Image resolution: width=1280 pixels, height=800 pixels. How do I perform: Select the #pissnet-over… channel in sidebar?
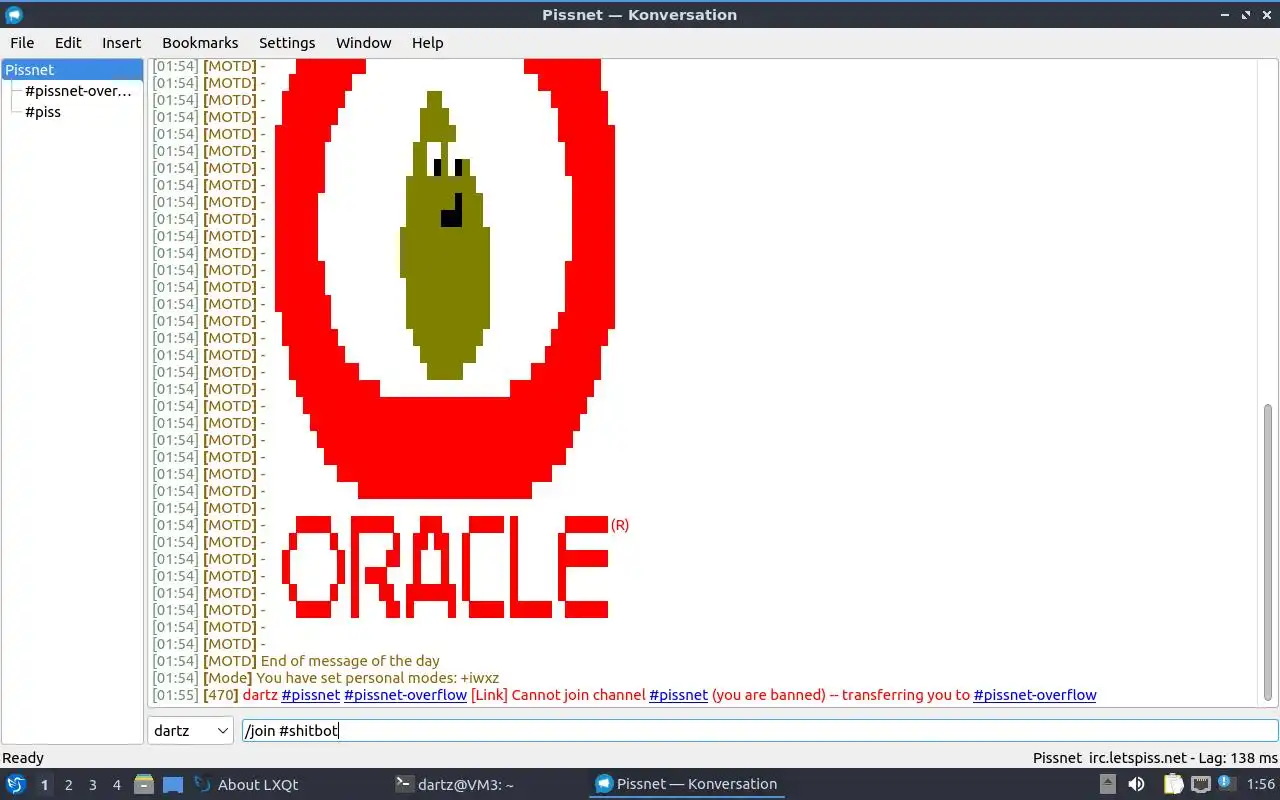pos(78,91)
